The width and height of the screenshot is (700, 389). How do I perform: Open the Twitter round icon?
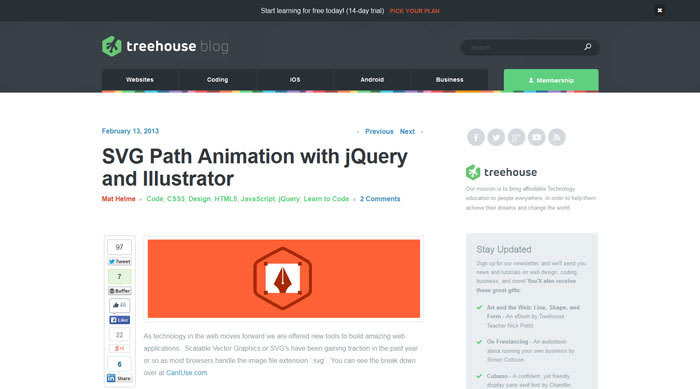(496, 137)
